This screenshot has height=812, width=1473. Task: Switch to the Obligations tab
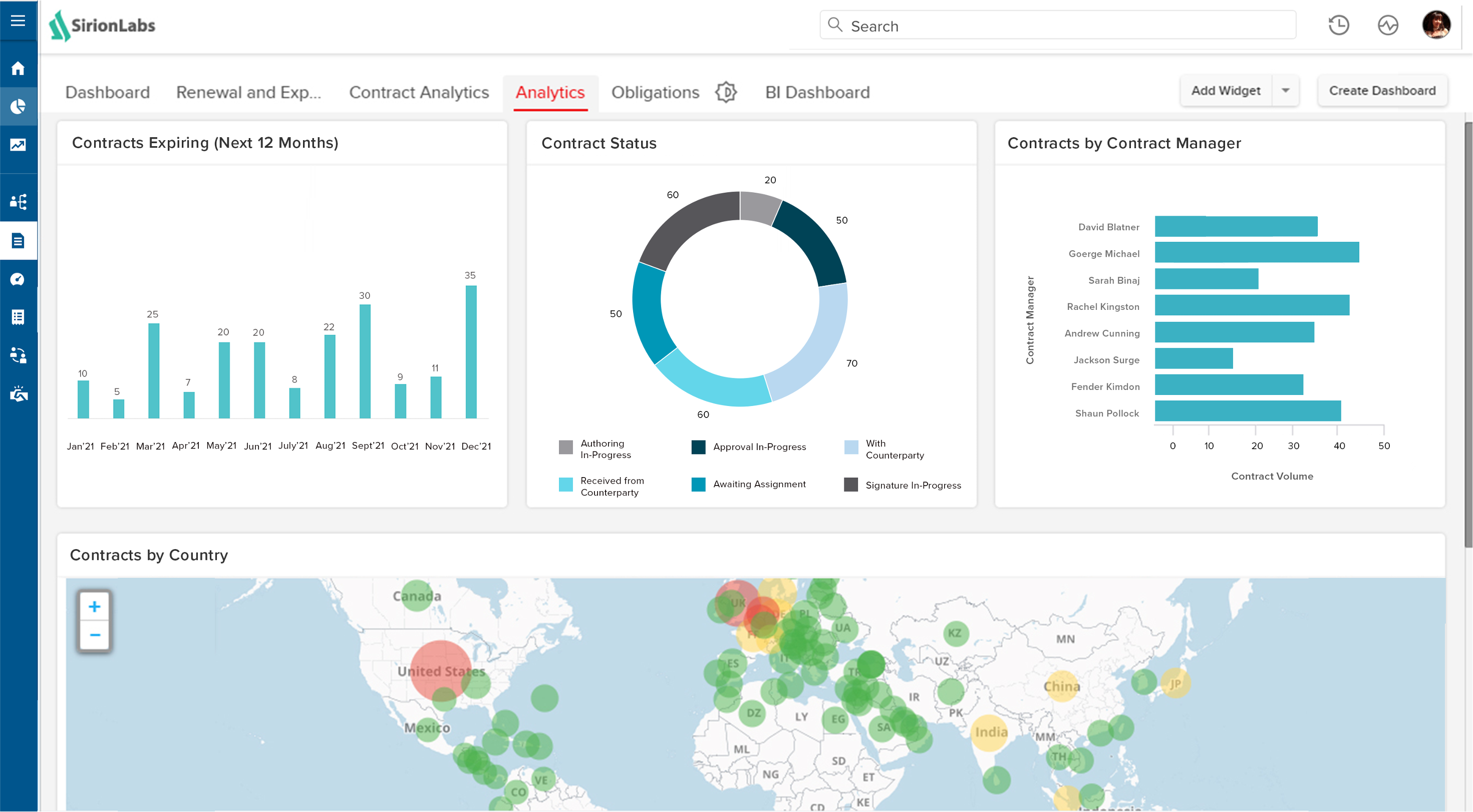655,92
